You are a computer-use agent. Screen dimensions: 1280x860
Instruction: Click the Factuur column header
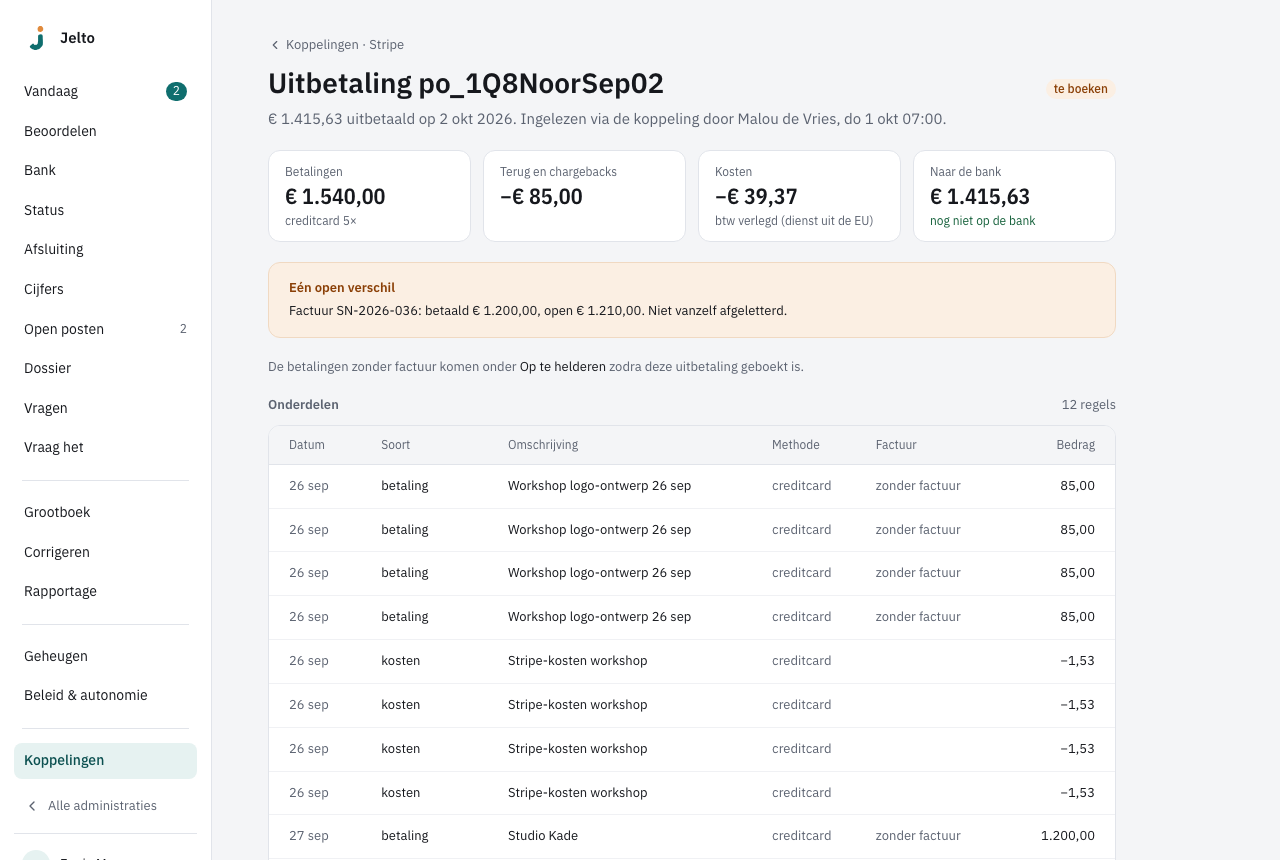click(x=896, y=445)
